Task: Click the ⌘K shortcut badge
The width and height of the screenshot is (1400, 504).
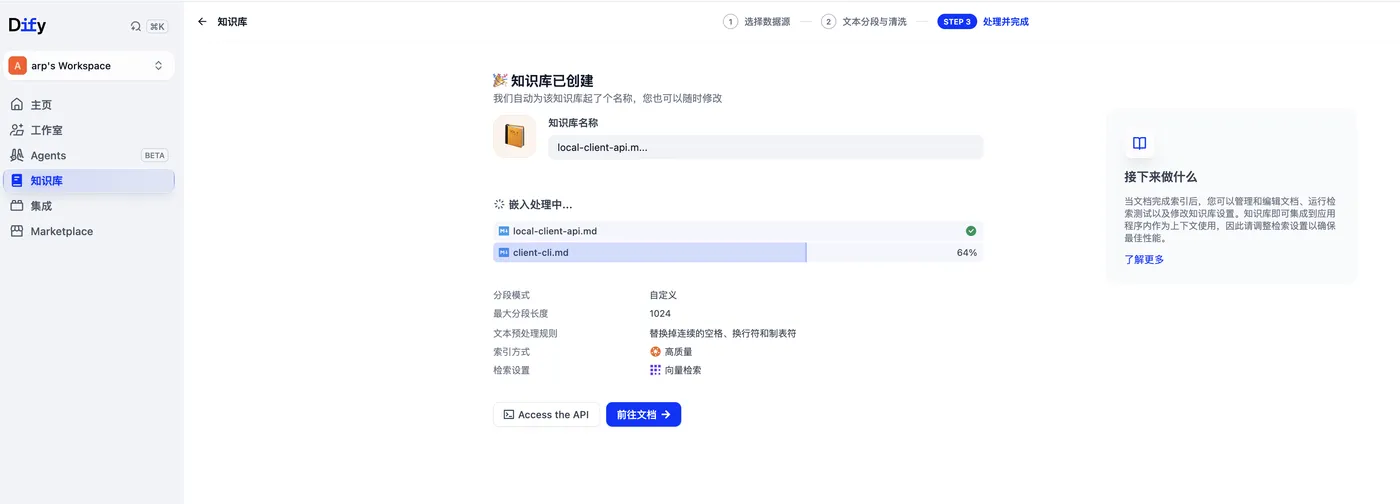Action: 157,27
